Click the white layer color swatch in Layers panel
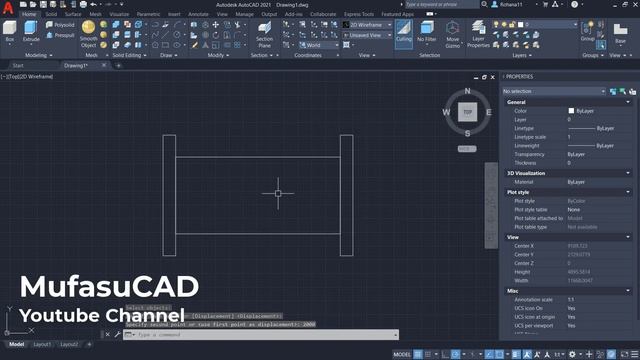 click(520, 25)
